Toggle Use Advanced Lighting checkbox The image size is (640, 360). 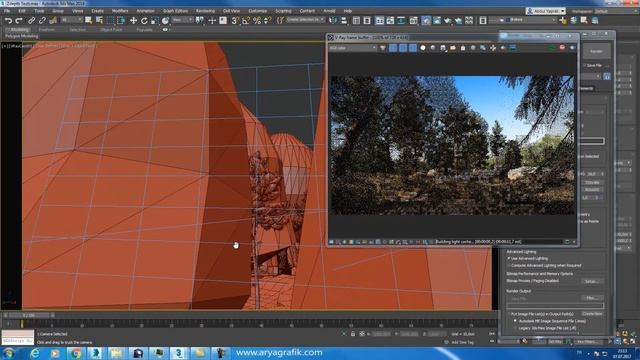(509, 258)
